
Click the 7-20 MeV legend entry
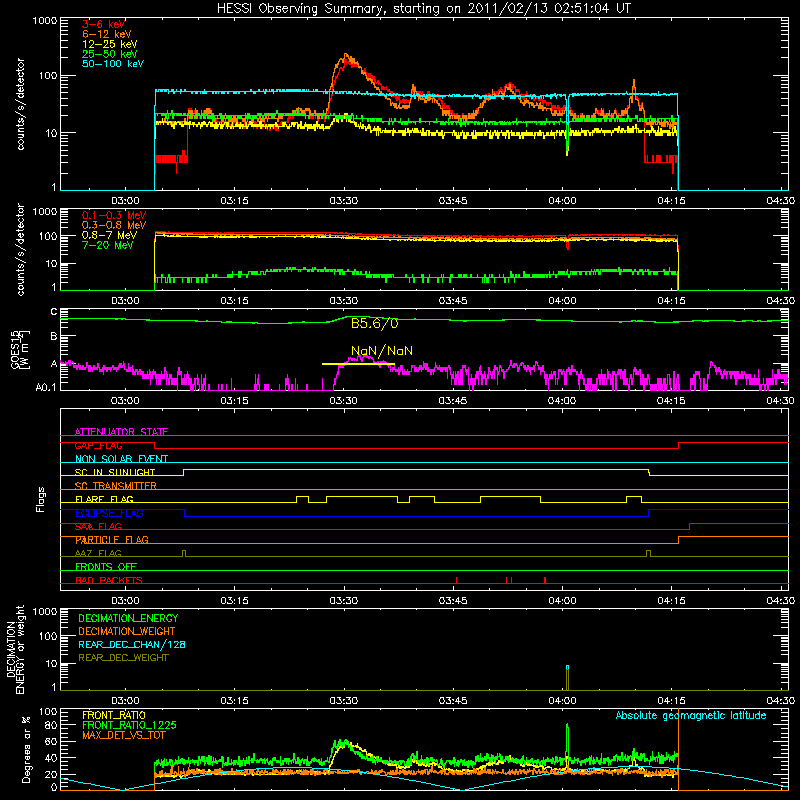click(107, 245)
